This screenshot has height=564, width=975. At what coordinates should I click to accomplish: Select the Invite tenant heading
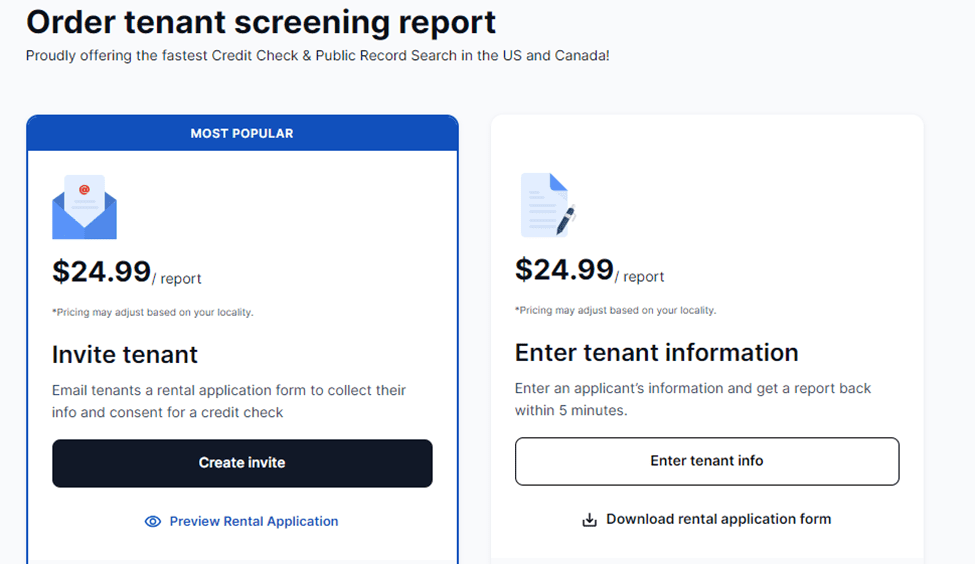pyautogui.click(x=125, y=354)
